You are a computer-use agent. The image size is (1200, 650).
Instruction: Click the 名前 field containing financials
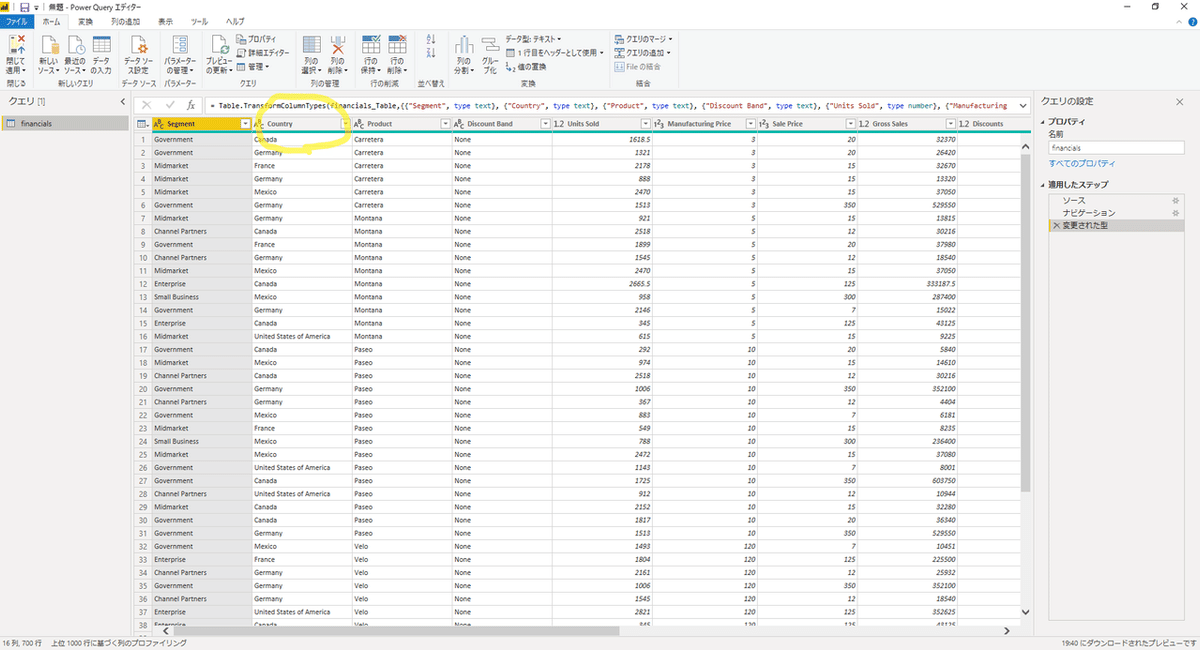[1115, 147]
